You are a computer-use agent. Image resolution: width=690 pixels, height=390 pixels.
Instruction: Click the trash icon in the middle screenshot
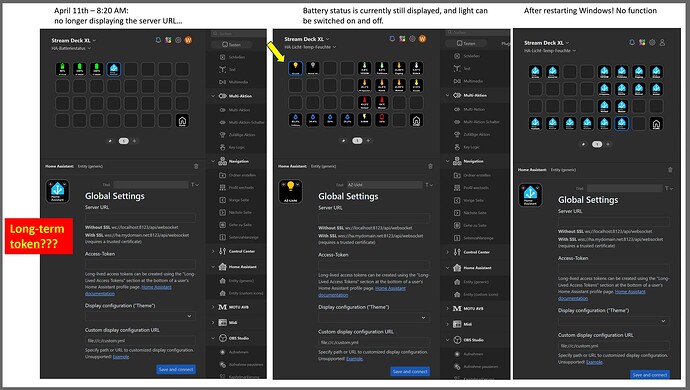click(x=430, y=166)
